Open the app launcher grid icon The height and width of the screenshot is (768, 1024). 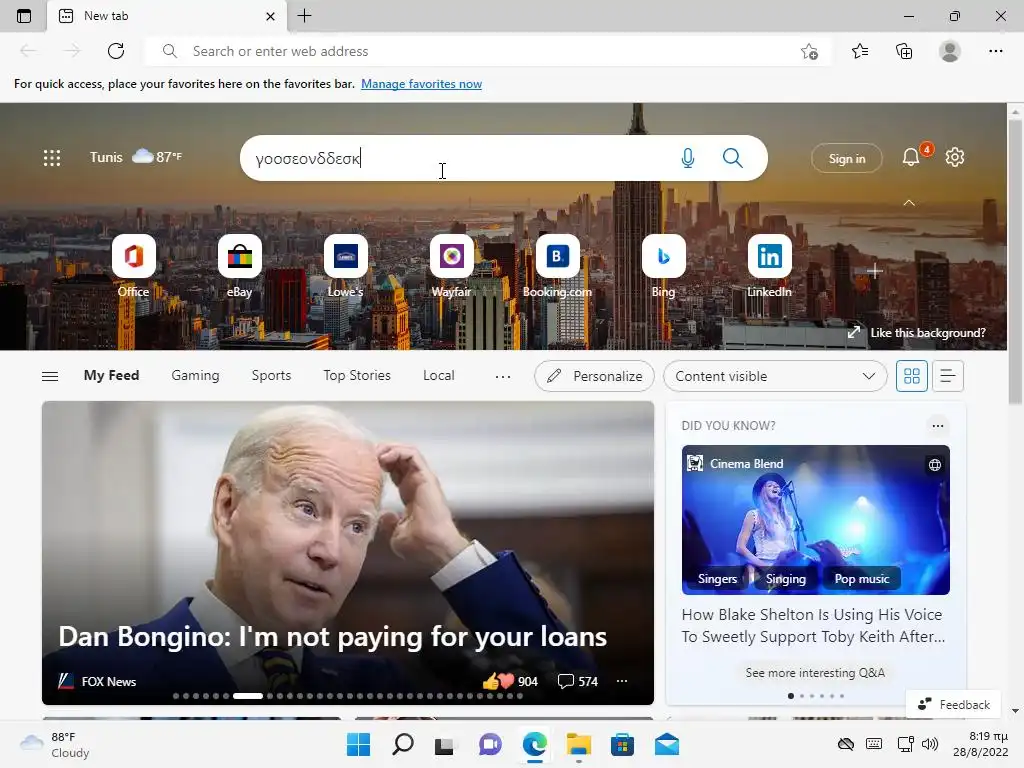tap(52, 157)
